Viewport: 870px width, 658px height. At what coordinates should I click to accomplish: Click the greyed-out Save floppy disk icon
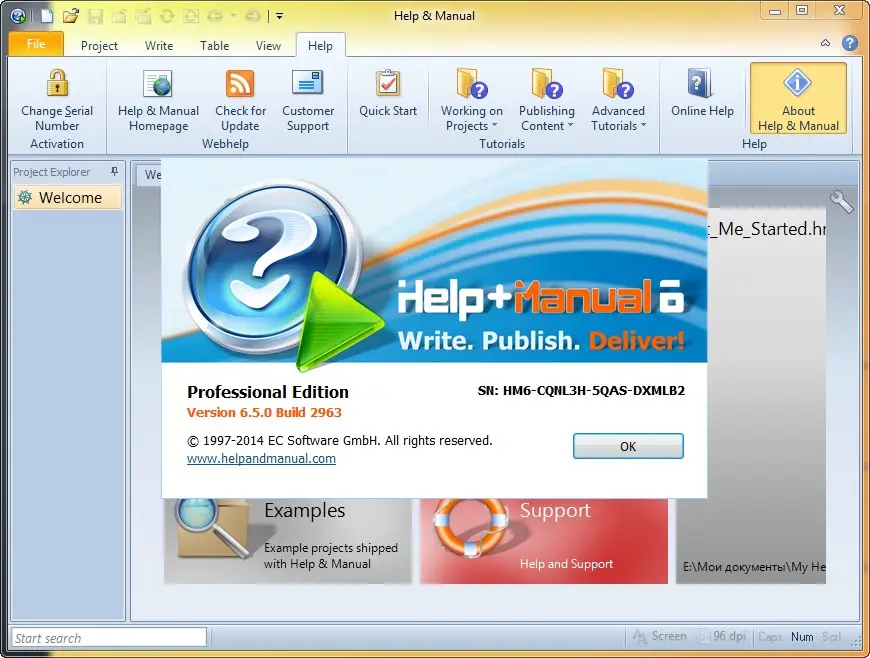[95, 16]
